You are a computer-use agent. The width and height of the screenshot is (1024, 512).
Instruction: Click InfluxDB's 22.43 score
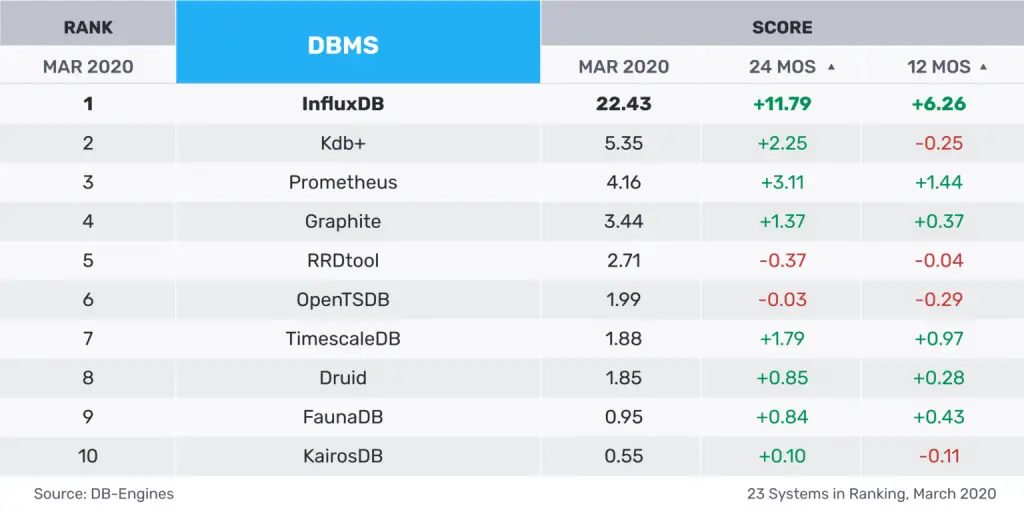tap(623, 104)
